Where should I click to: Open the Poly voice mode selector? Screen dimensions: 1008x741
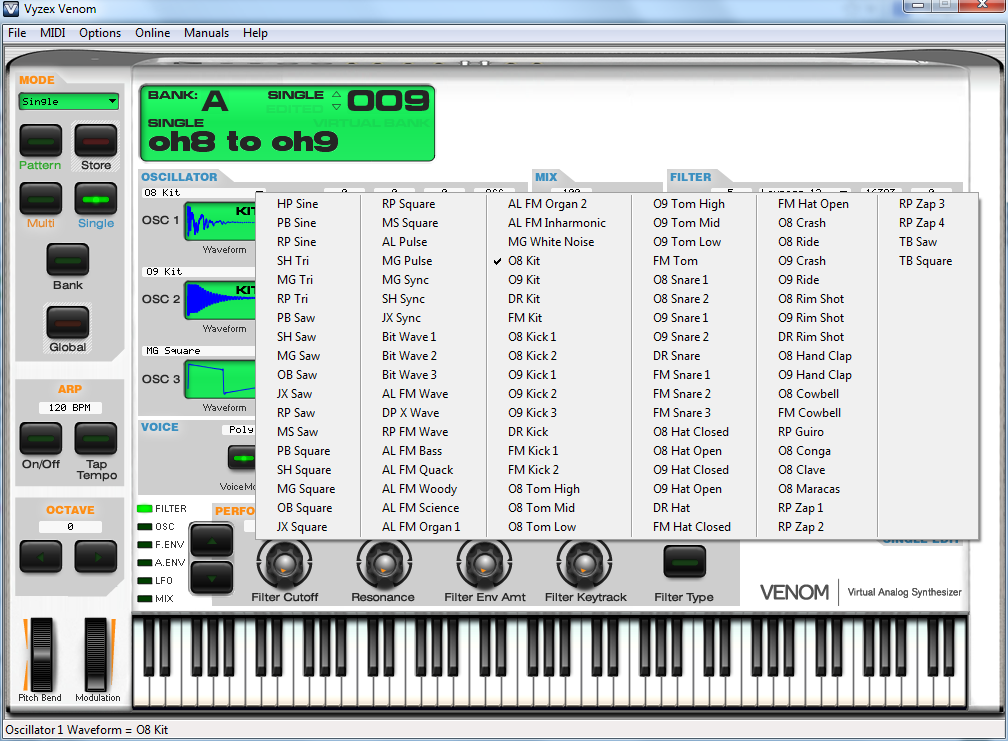click(240, 429)
